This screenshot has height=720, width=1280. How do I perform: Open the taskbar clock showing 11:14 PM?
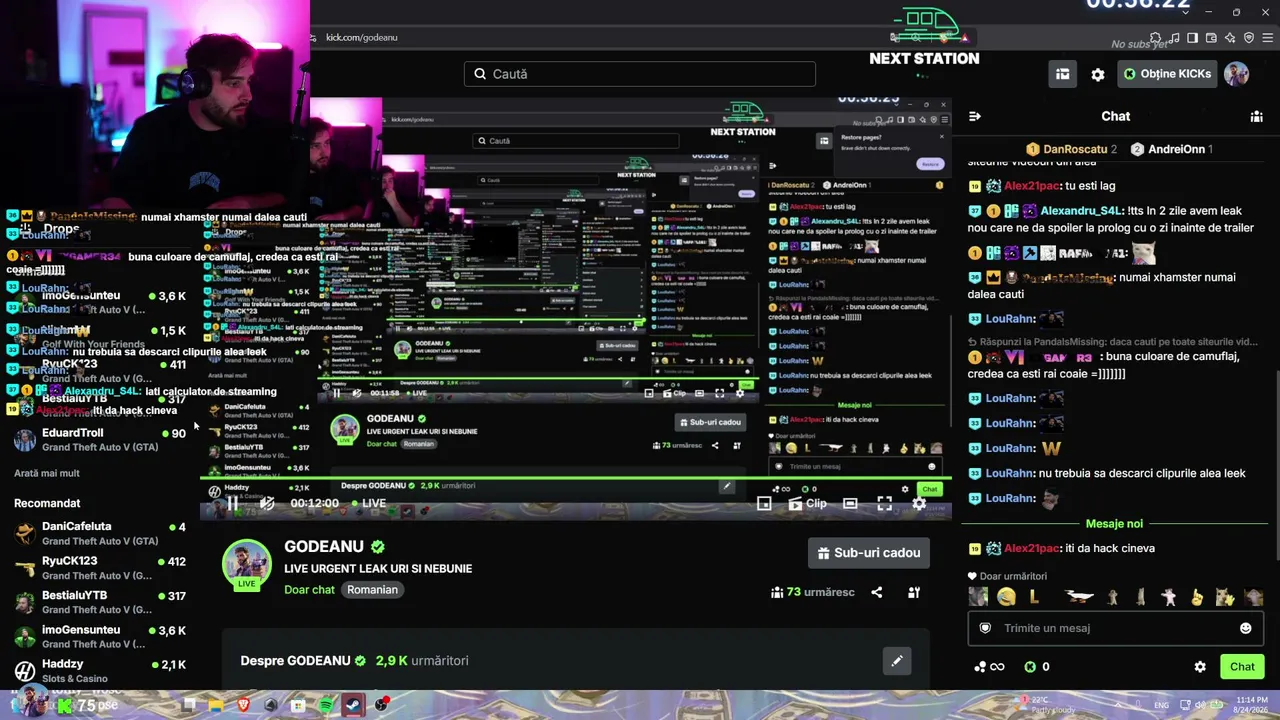[x=1252, y=704]
